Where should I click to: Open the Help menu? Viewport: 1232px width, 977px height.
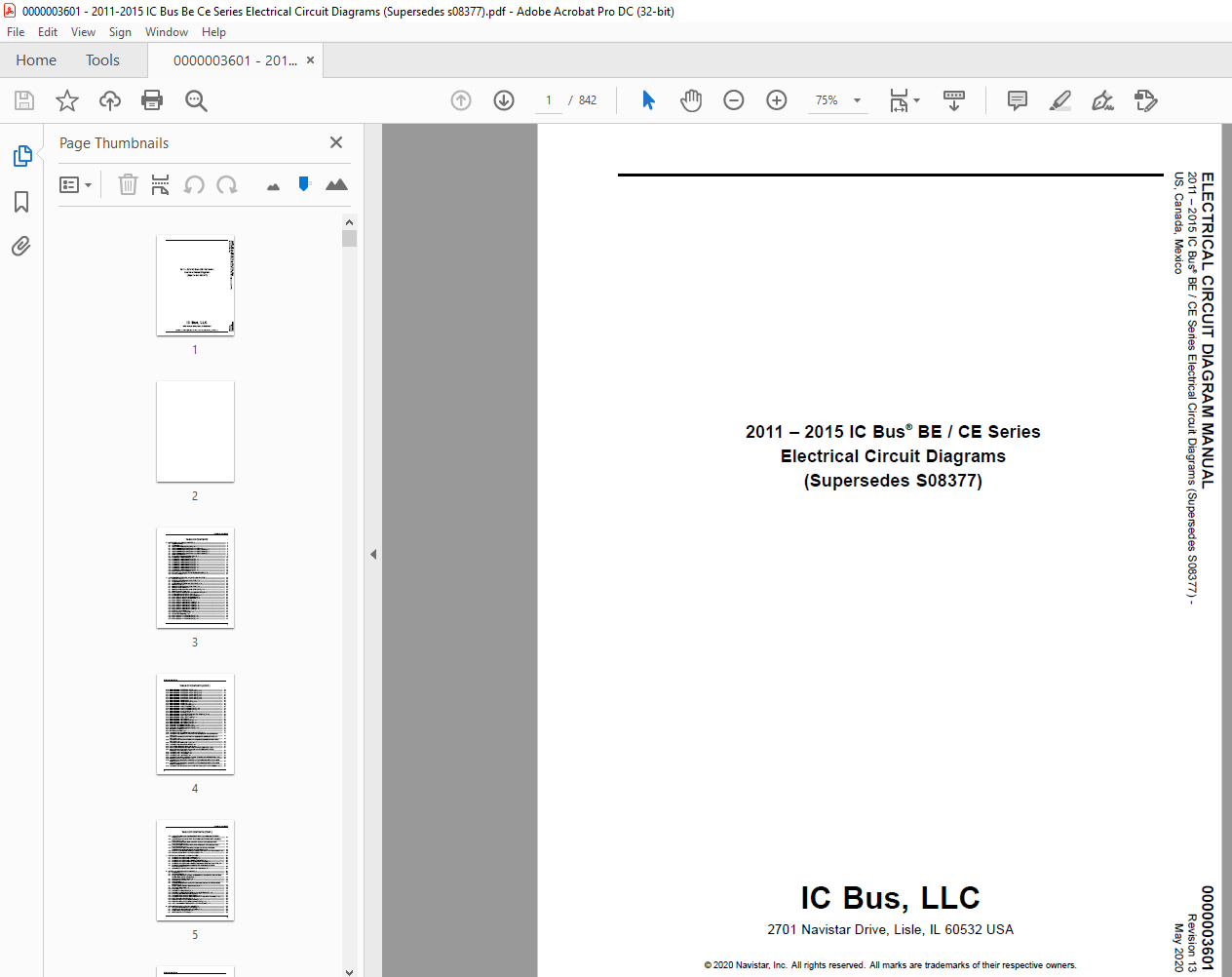pyautogui.click(x=213, y=32)
